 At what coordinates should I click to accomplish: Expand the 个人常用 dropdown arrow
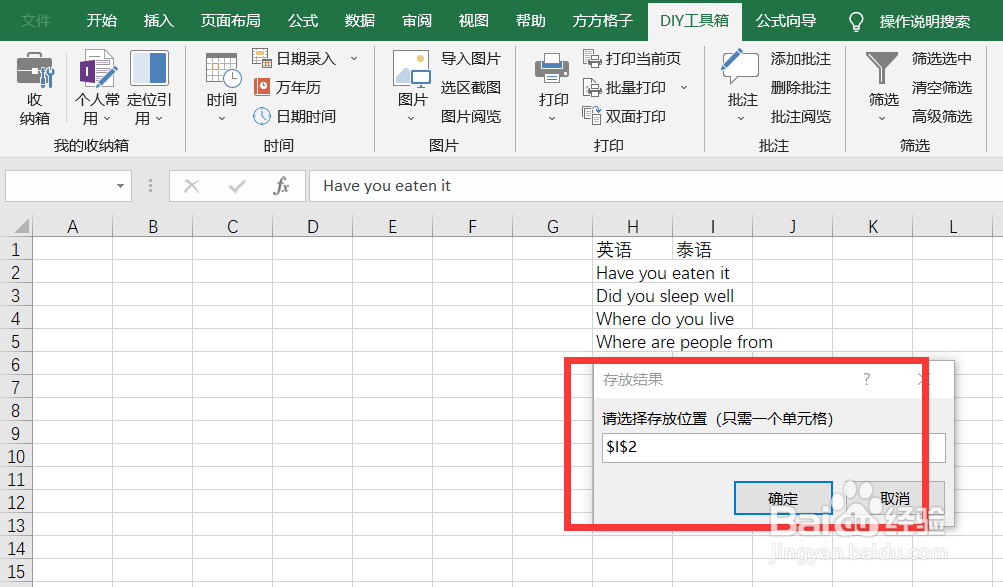pos(107,119)
